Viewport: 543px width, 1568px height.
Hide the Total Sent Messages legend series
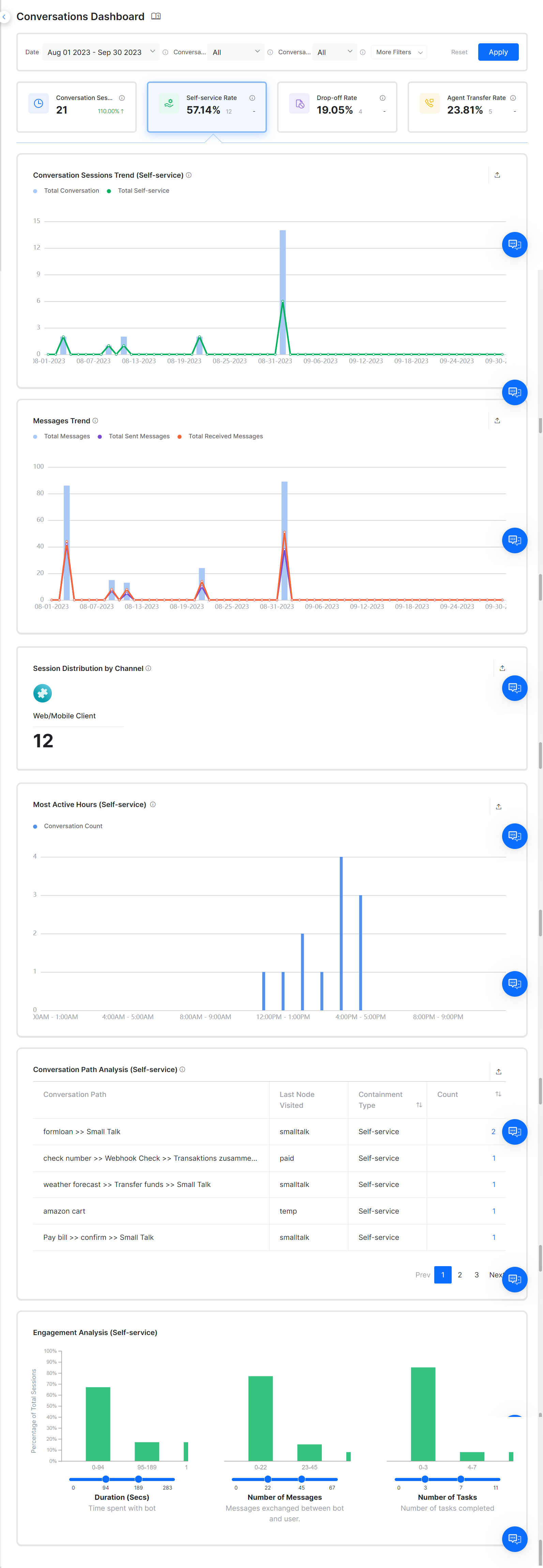point(134,437)
